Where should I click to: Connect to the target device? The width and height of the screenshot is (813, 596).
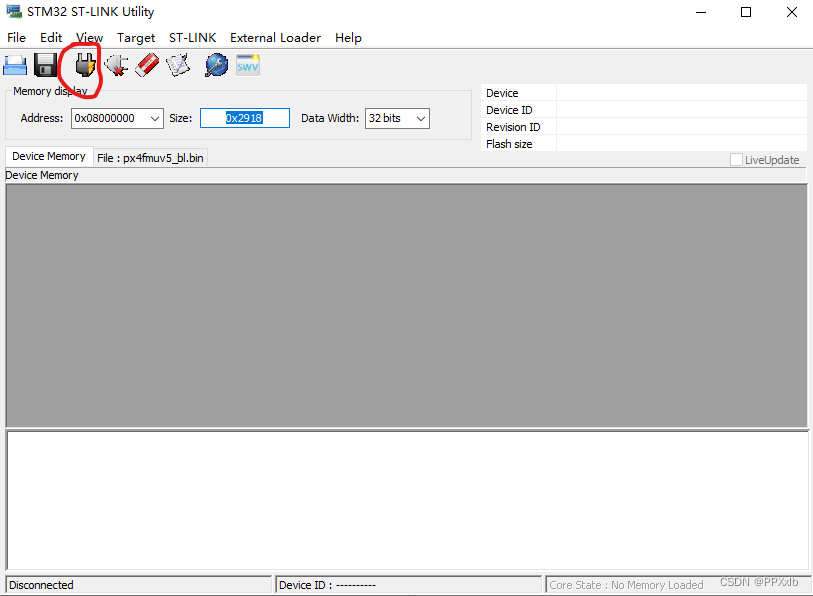point(84,64)
